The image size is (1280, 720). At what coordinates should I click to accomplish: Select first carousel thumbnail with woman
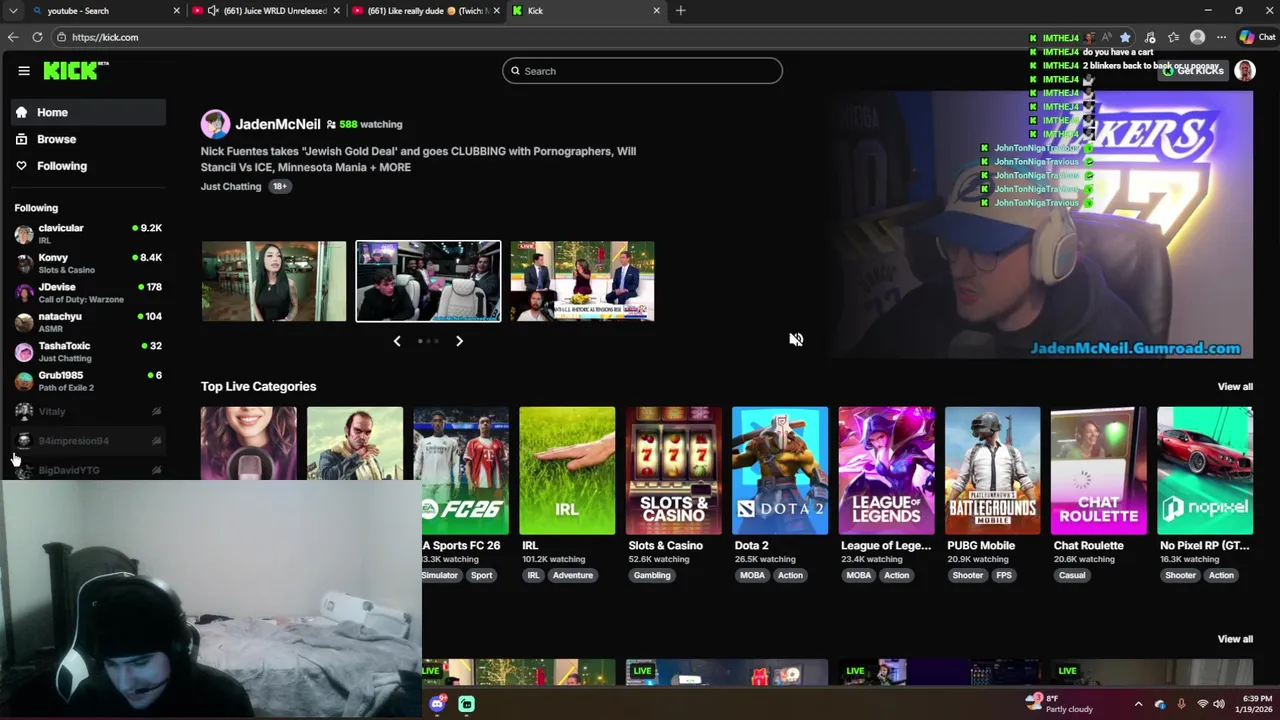(274, 281)
